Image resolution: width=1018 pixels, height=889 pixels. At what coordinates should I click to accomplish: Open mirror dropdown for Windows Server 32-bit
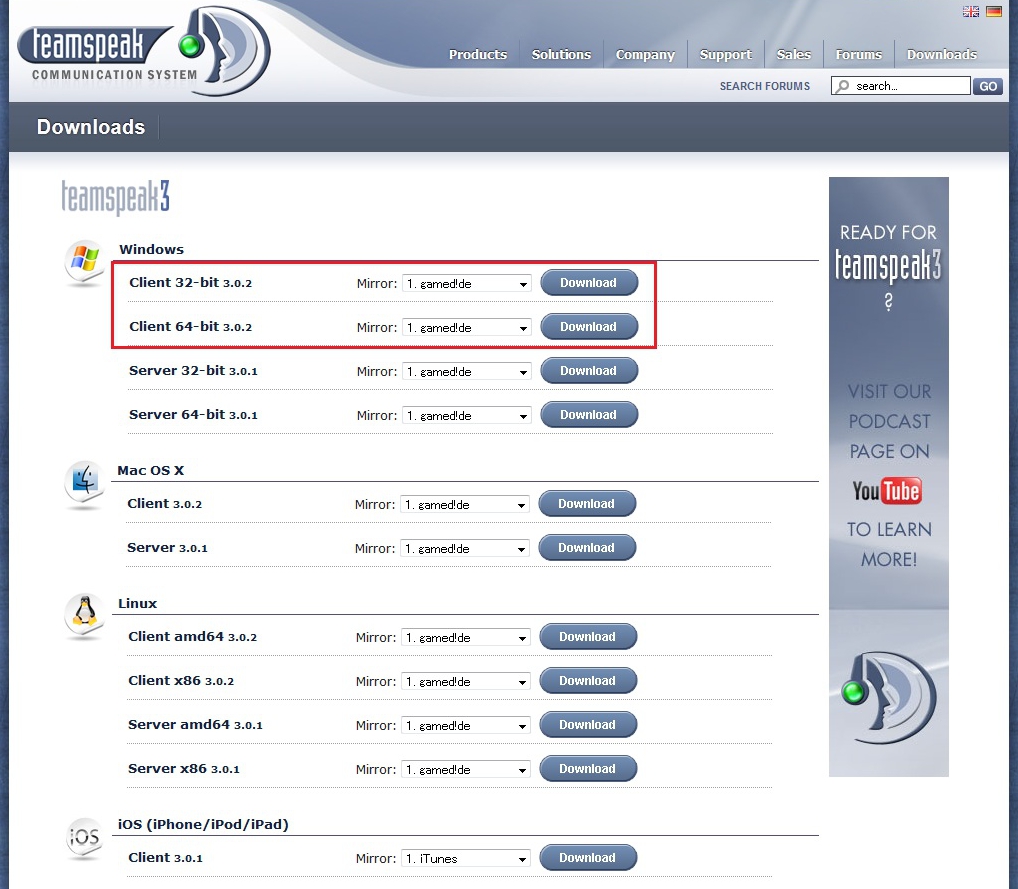coord(467,371)
